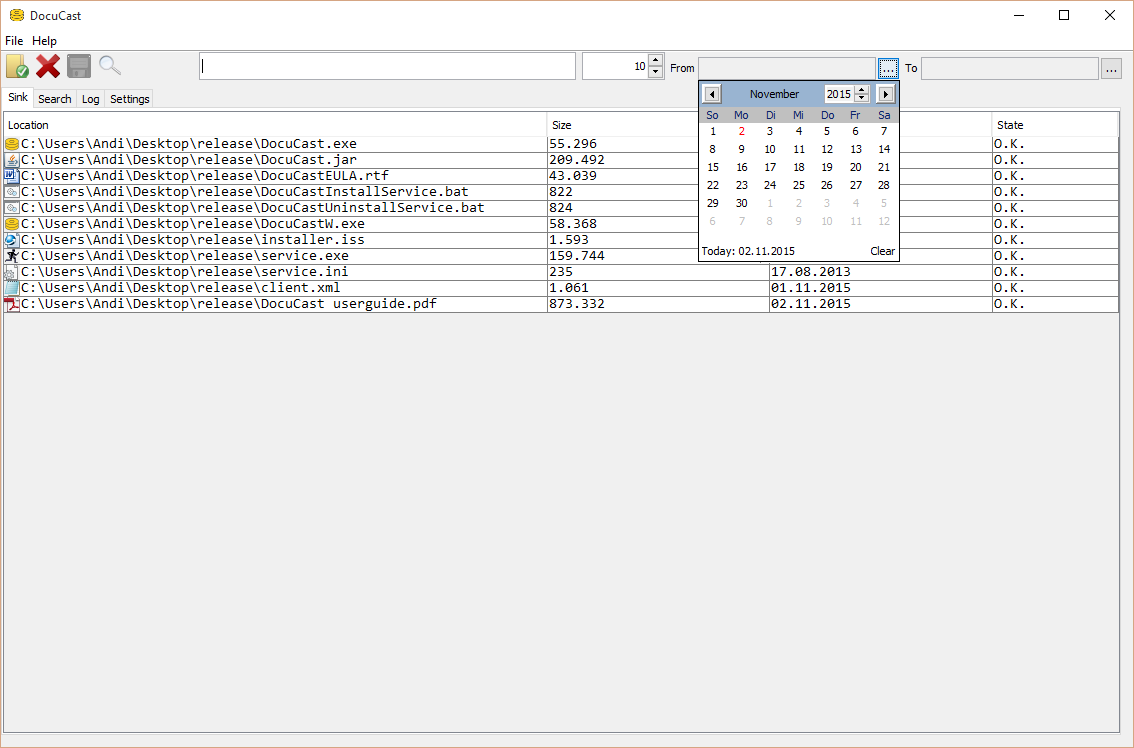1134x748 pixels.
Task: Decrease the result count spinner value
Action: 655,72
